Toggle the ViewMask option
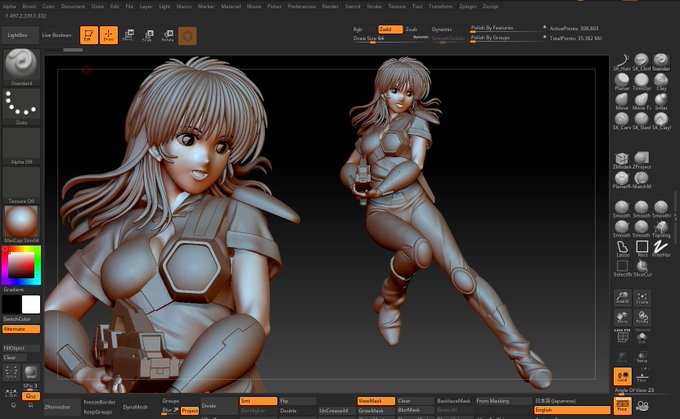680x419 pixels. tap(376, 401)
